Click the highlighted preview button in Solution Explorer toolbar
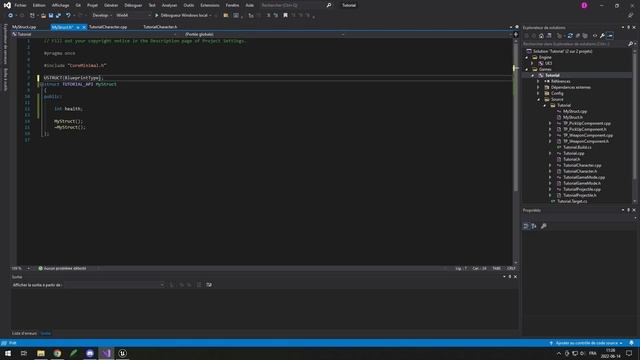This screenshot has width=640, height=360. tap(610, 36)
